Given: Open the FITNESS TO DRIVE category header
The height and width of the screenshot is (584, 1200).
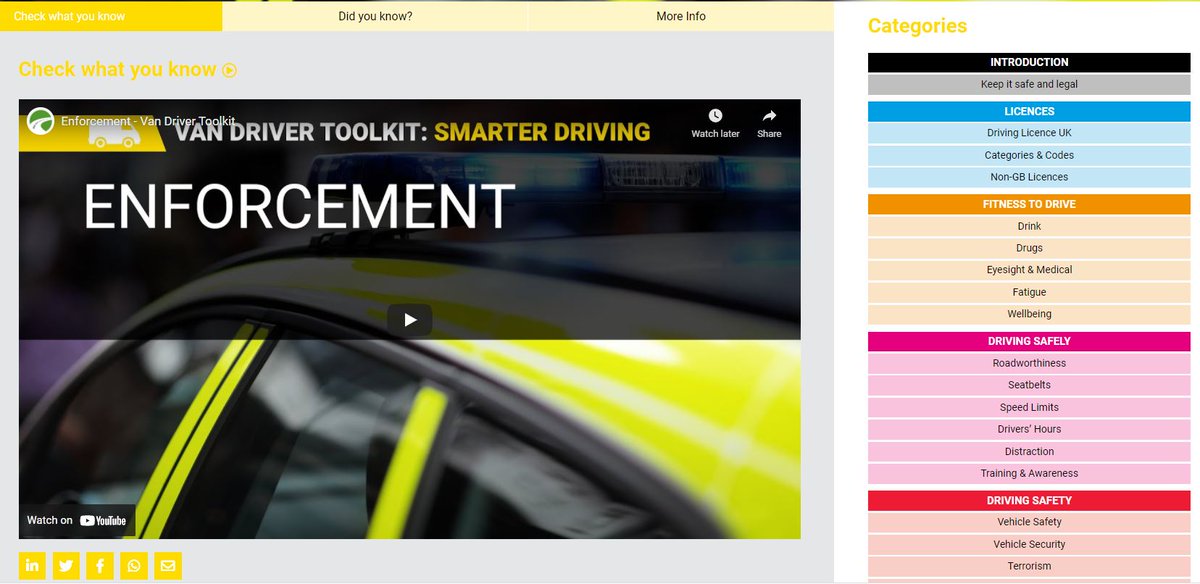Looking at the screenshot, I should coord(1029,204).
